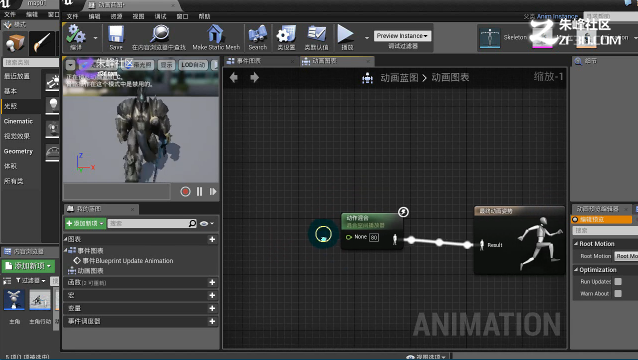Click the blue Play arrow in toolbar
This screenshot has height=360, width=638.
coord(346,34)
